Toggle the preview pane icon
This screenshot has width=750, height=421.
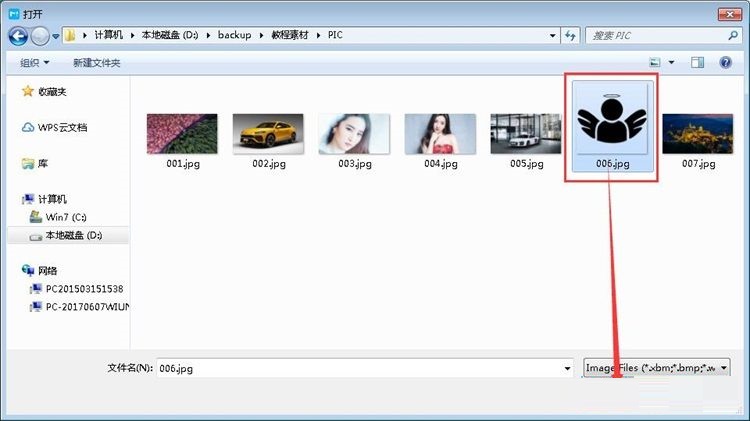pyautogui.click(x=697, y=63)
